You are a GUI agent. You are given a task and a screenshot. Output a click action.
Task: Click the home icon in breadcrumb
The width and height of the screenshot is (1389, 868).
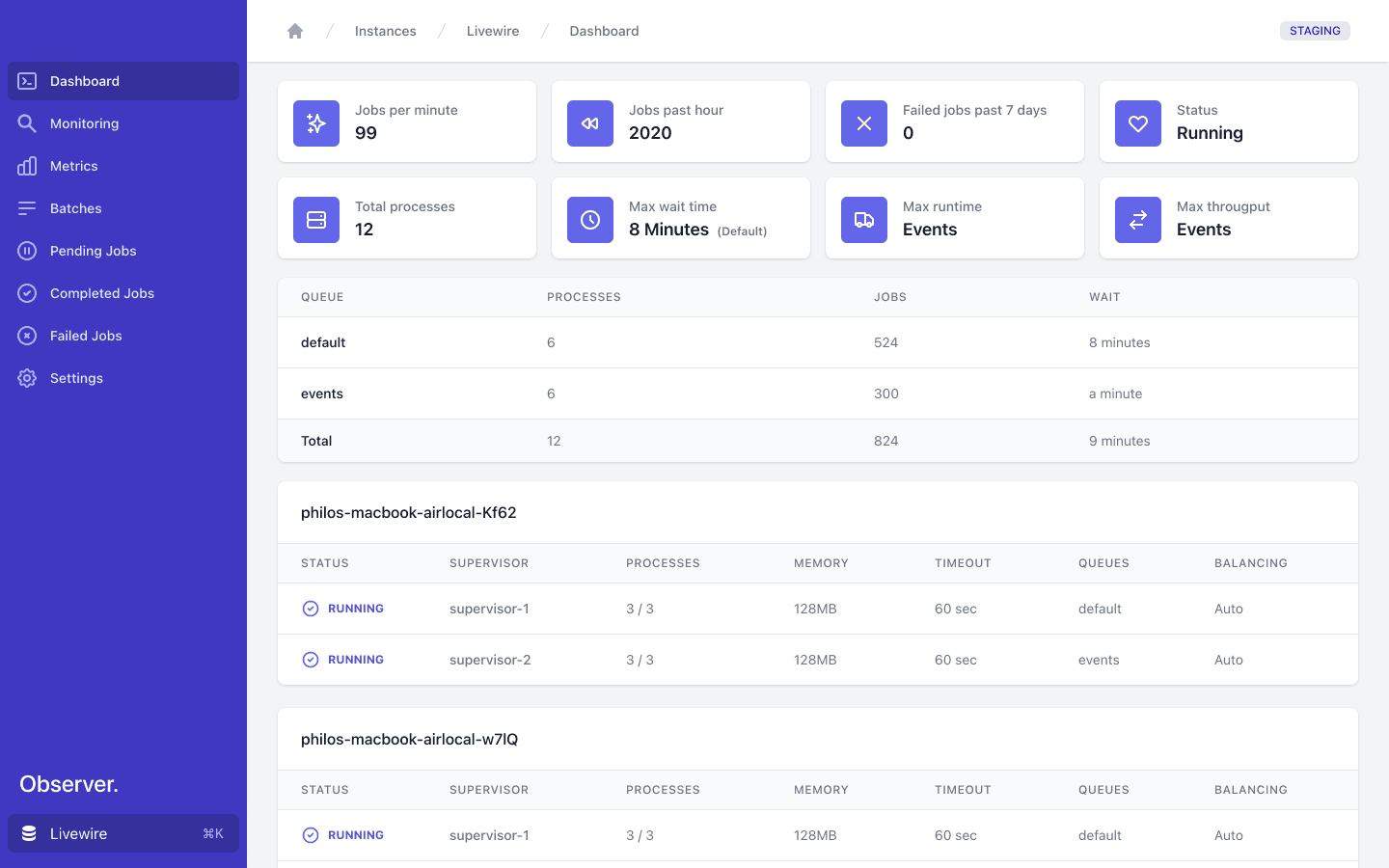click(295, 31)
